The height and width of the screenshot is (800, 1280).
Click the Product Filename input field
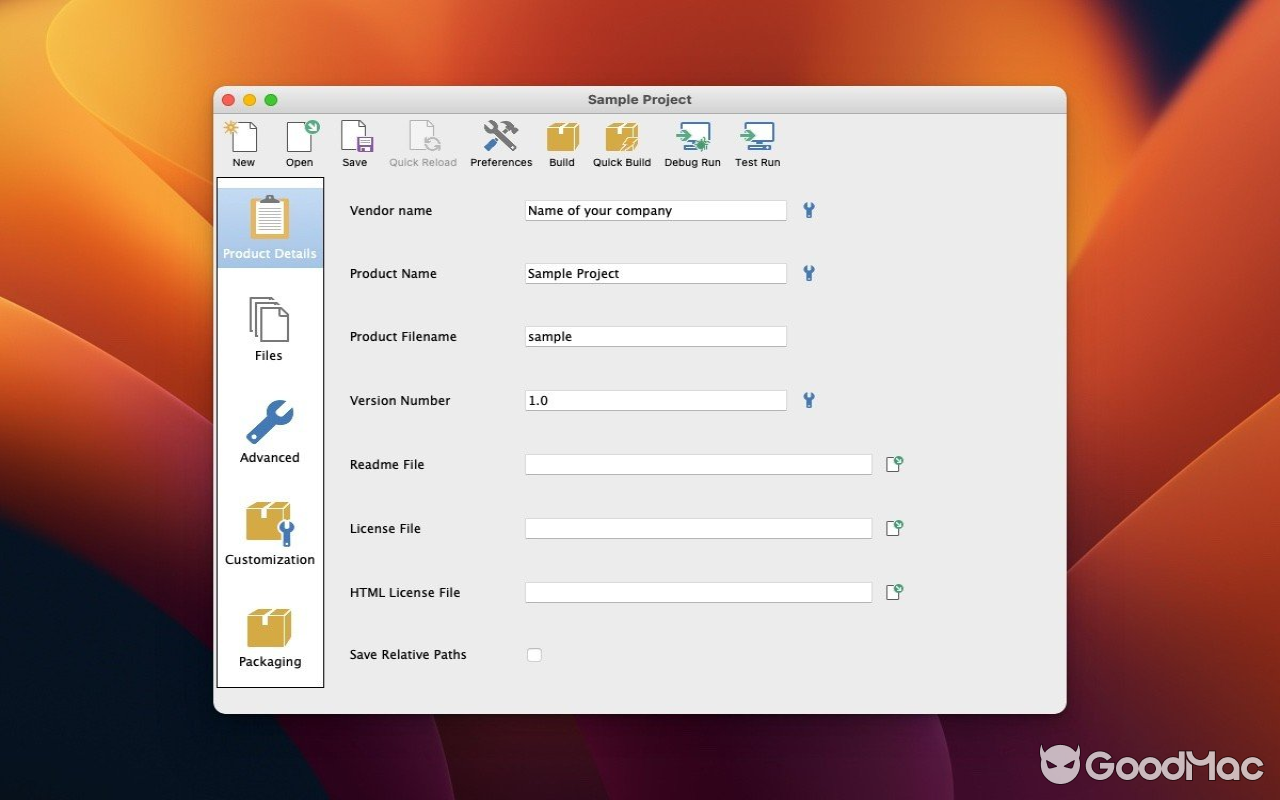(655, 336)
